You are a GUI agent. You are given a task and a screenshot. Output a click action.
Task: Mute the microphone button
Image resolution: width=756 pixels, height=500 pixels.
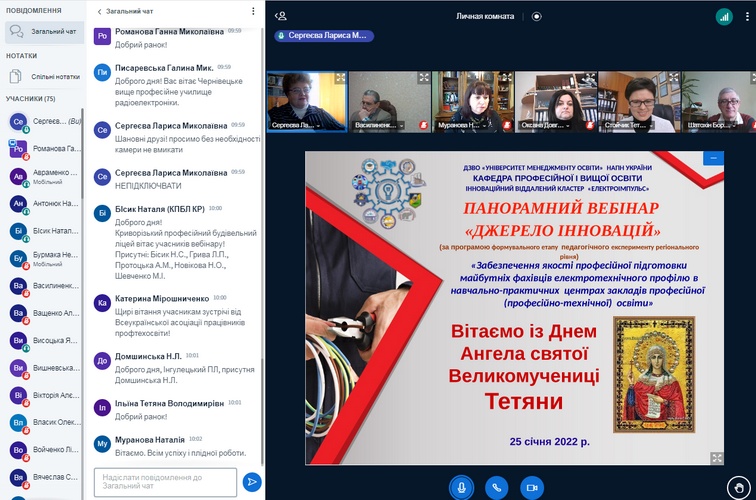(461, 488)
